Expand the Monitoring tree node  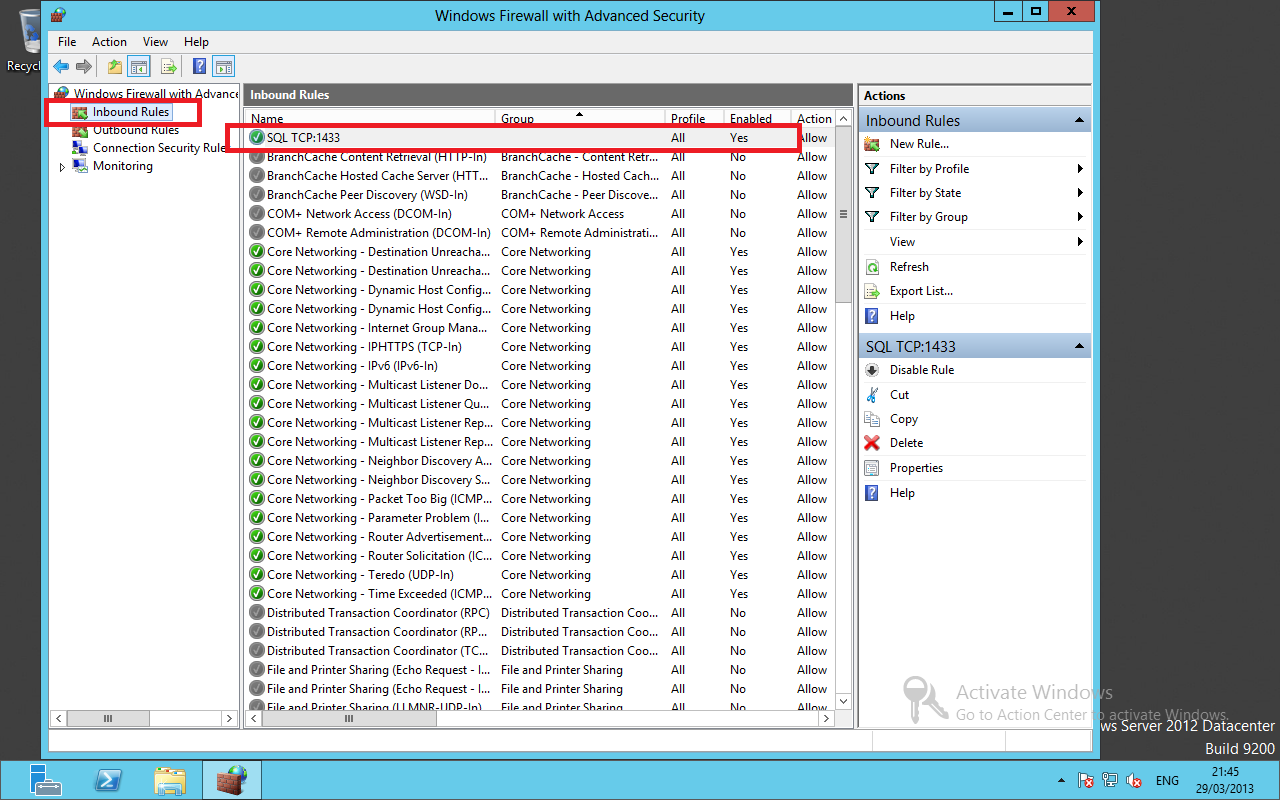[x=62, y=167]
